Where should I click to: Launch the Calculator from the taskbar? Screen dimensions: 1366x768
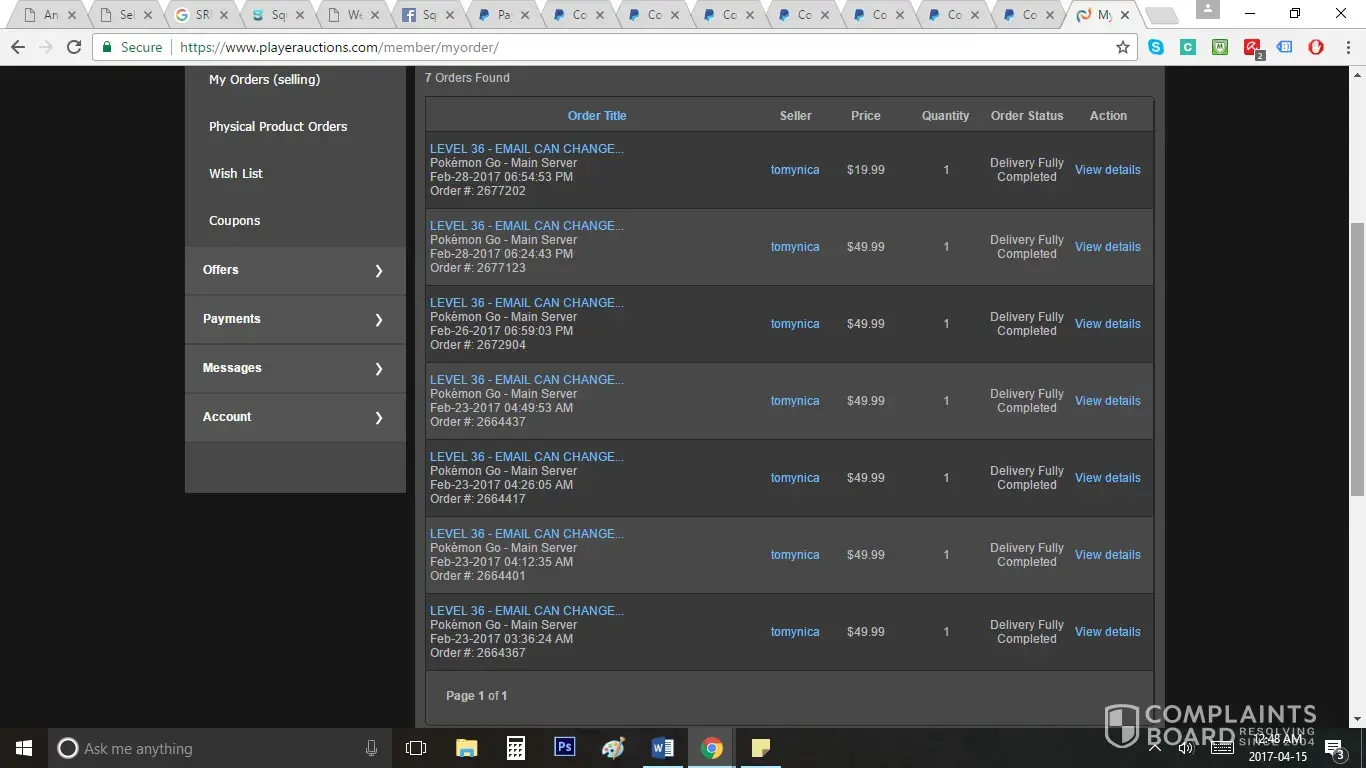click(516, 748)
